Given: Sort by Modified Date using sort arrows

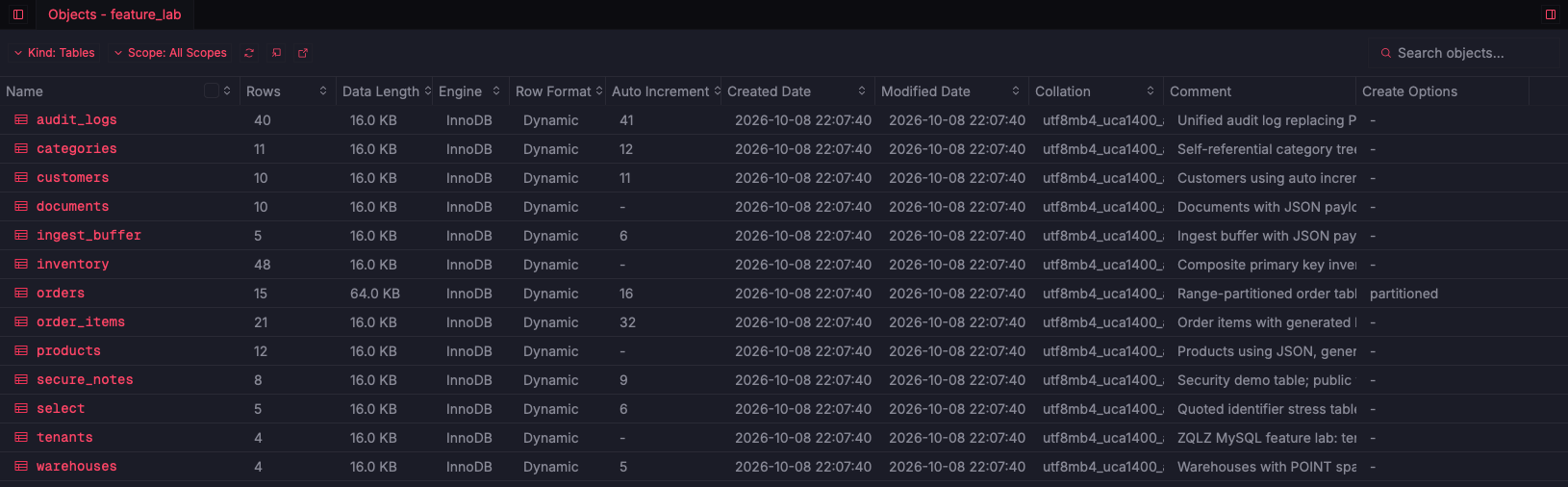Looking at the screenshot, I should point(1016,90).
